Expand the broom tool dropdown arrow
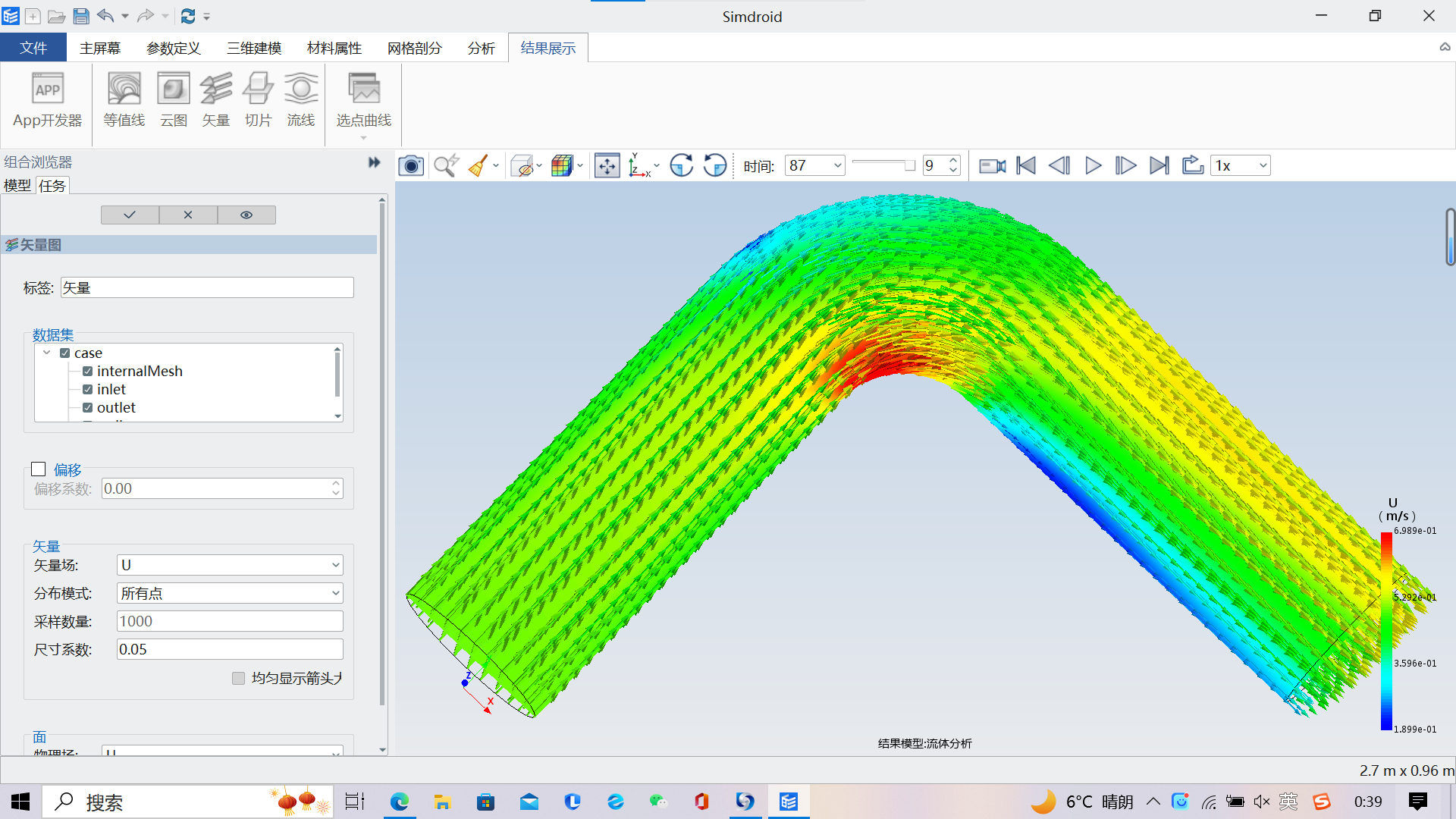The width and height of the screenshot is (1456, 819). coord(496,165)
